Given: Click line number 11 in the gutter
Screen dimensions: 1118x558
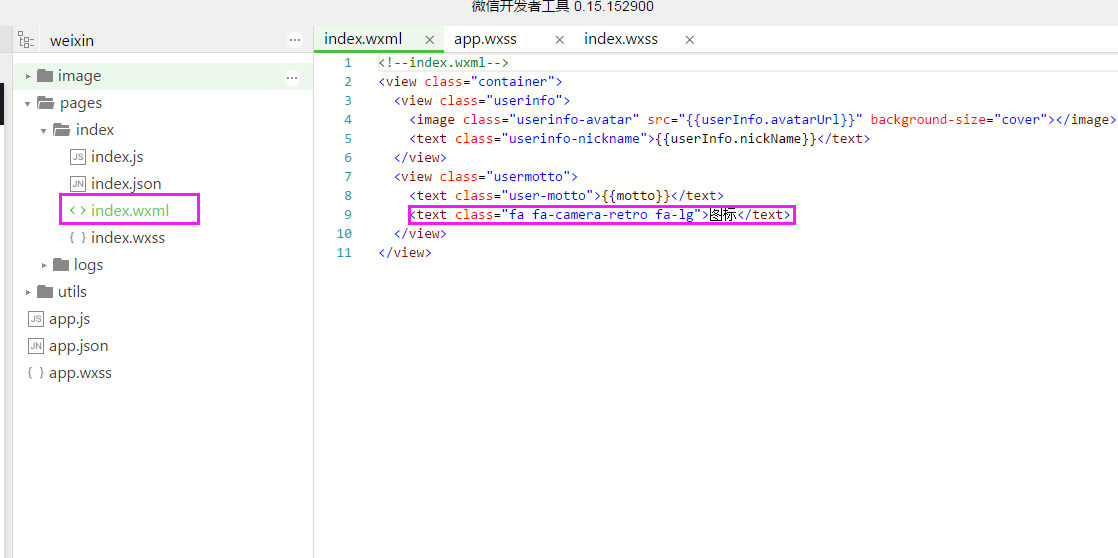Looking at the screenshot, I should (344, 252).
